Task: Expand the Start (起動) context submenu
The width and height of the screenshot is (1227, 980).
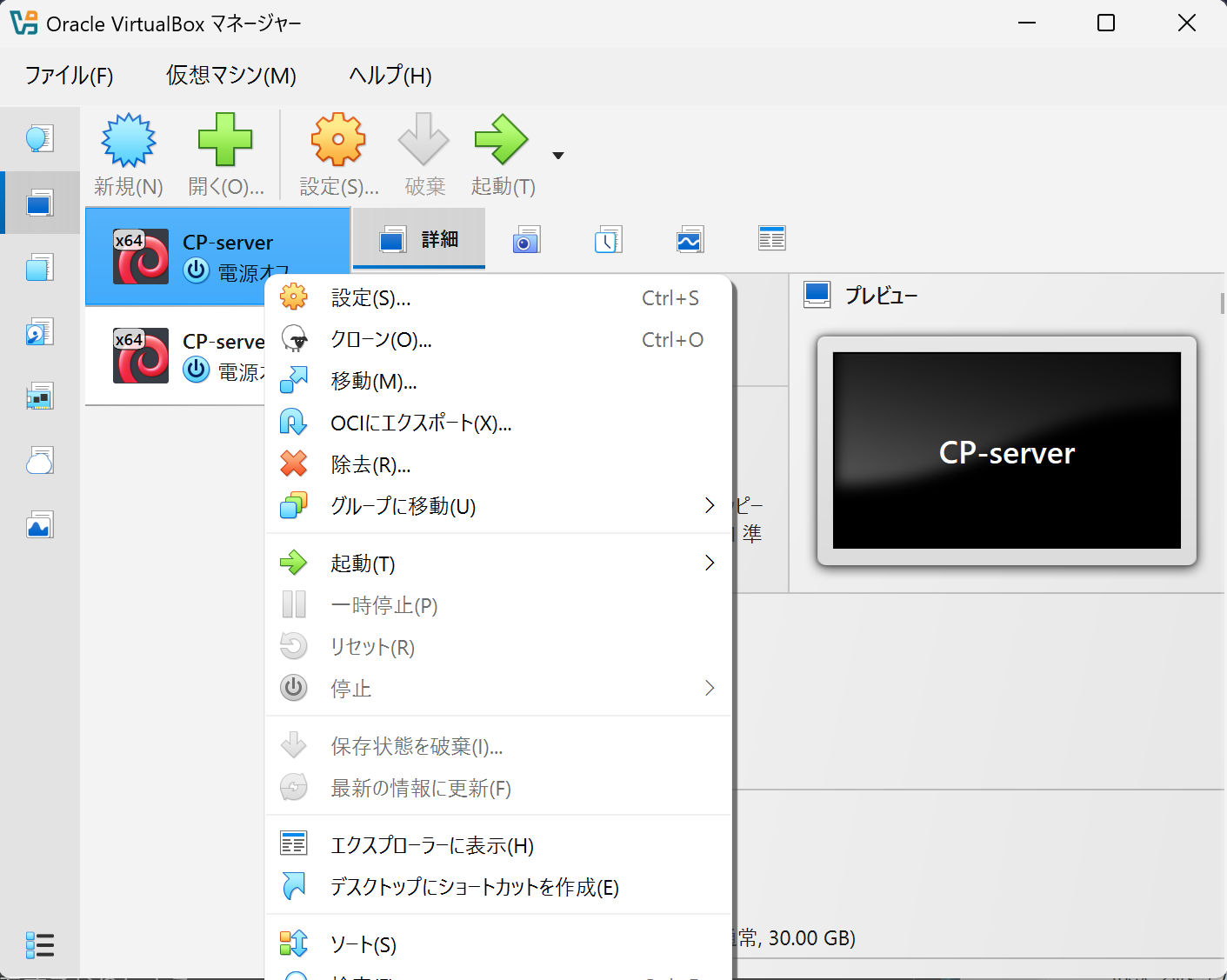Action: point(498,563)
